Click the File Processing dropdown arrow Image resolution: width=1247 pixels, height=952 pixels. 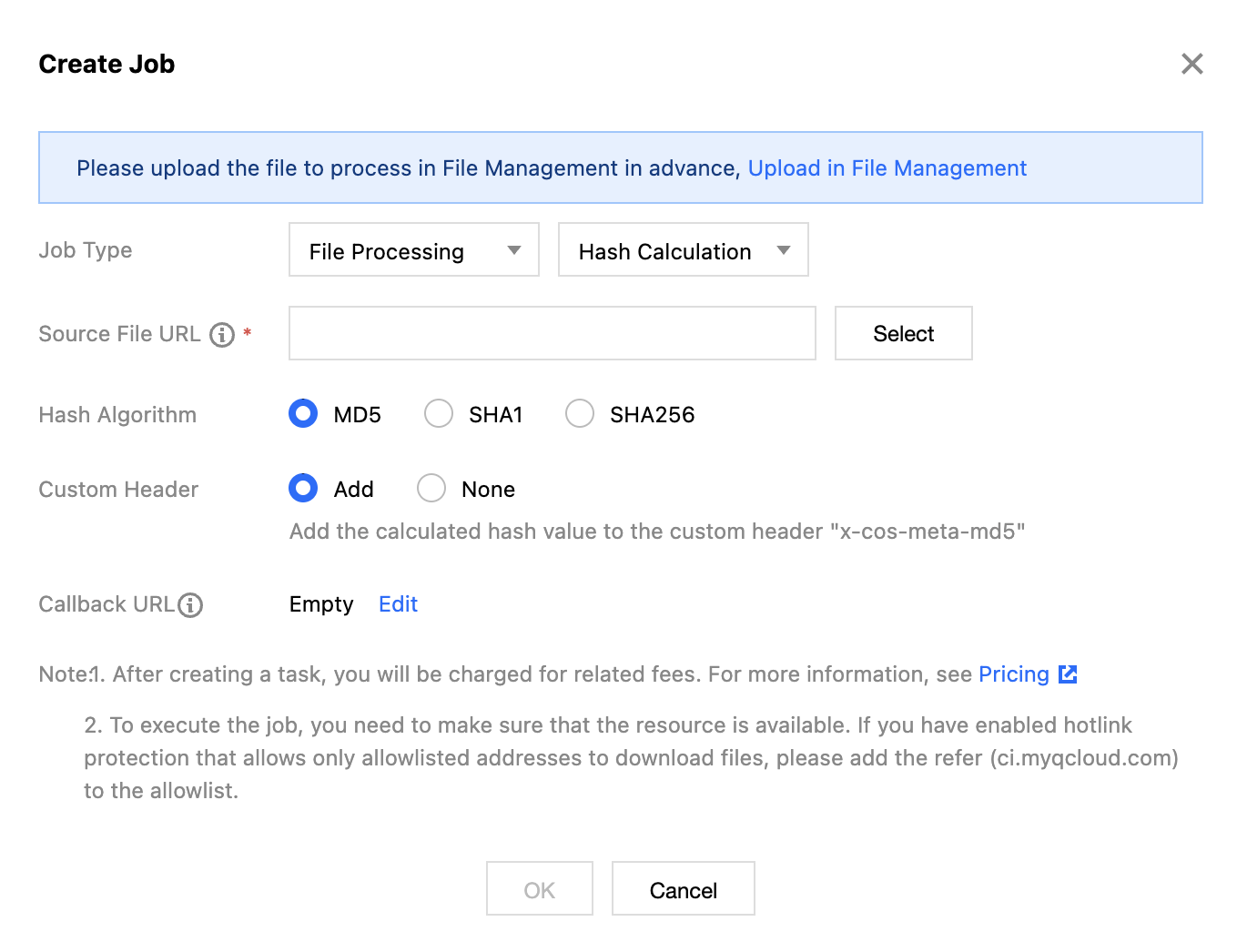(x=514, y=250)
